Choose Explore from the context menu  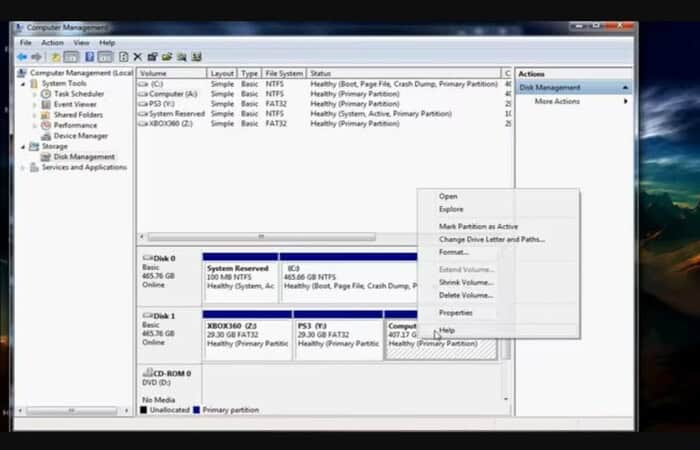click(x=498, y=209)
